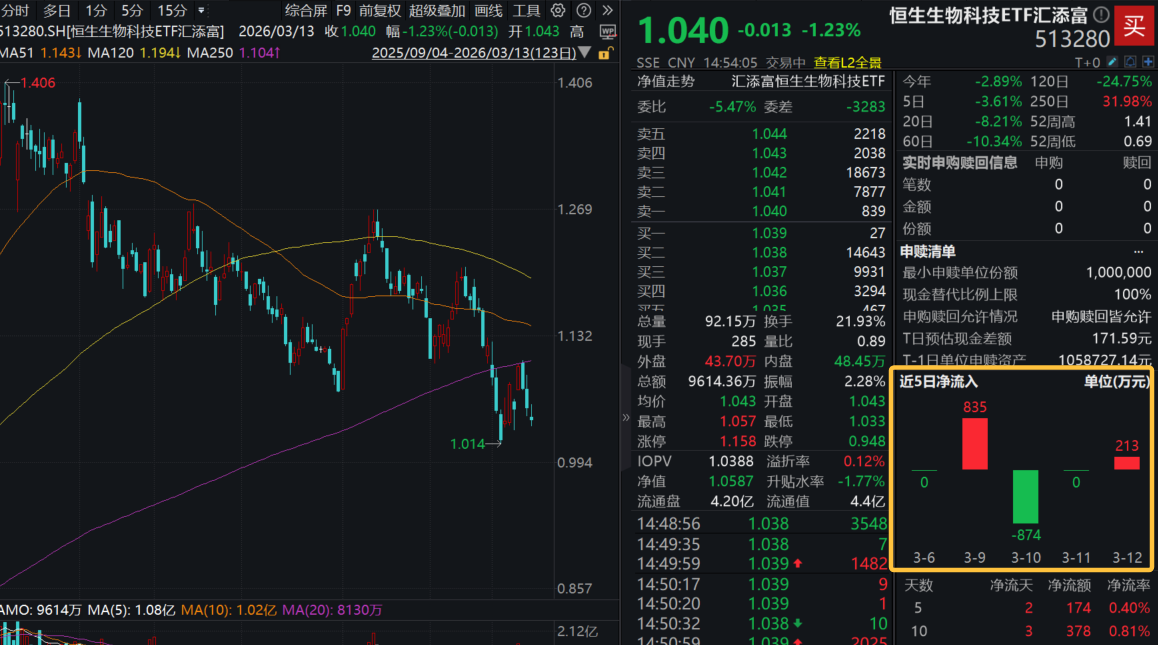Toggle 超级叠加 overlay option
Image resolution: width=1158 pixels, height=645 pixels.
(437, 11)
